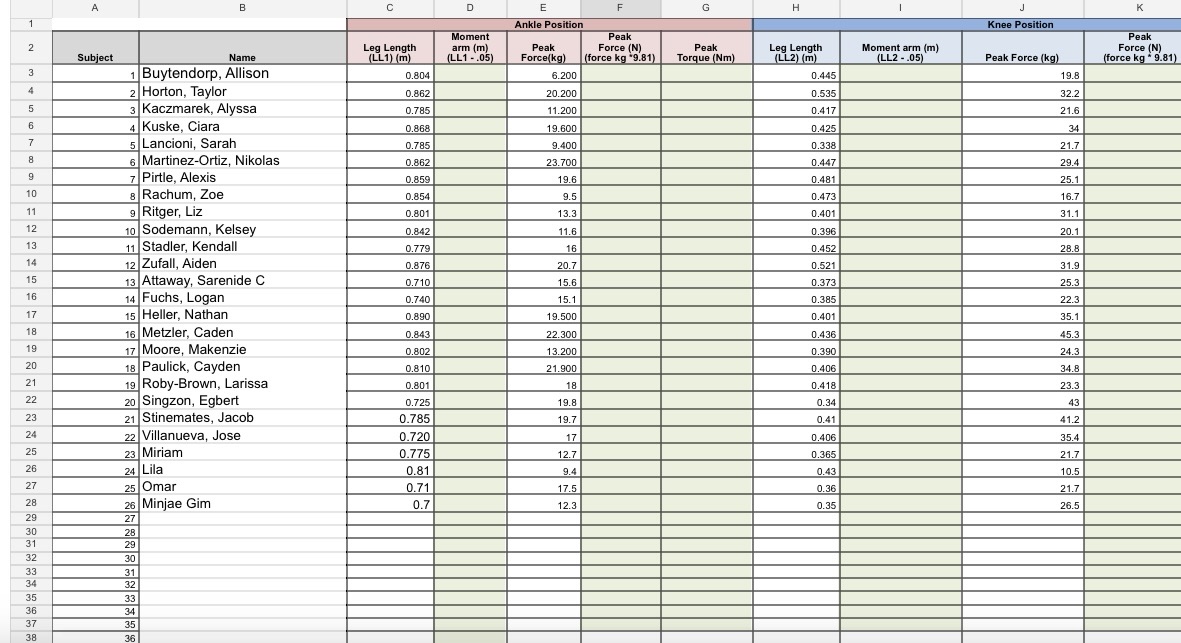Select the cell containing Singzon, Egbert
This screenshot has width=1181, height=643.
pos(243,401)
